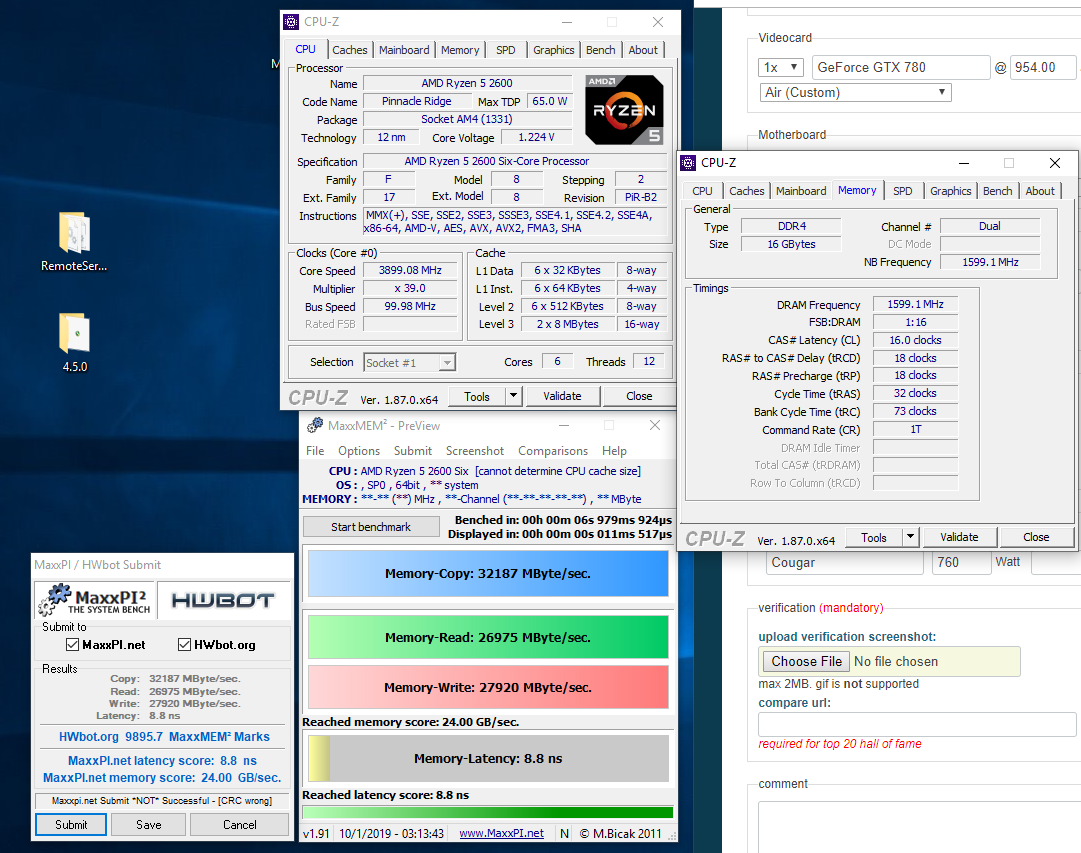Viewport: 1081px width, 853px height.
Task: Expand the Tools dropdown arrow in CPU-Z Memory window
Action: [910, 537]
